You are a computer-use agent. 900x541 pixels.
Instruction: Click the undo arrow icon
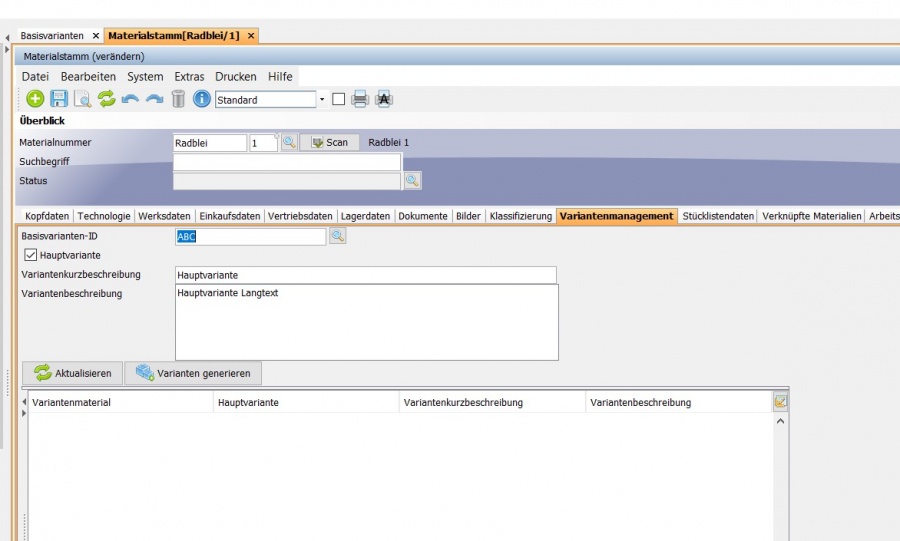pyautogui.click(x=130, y=99)
